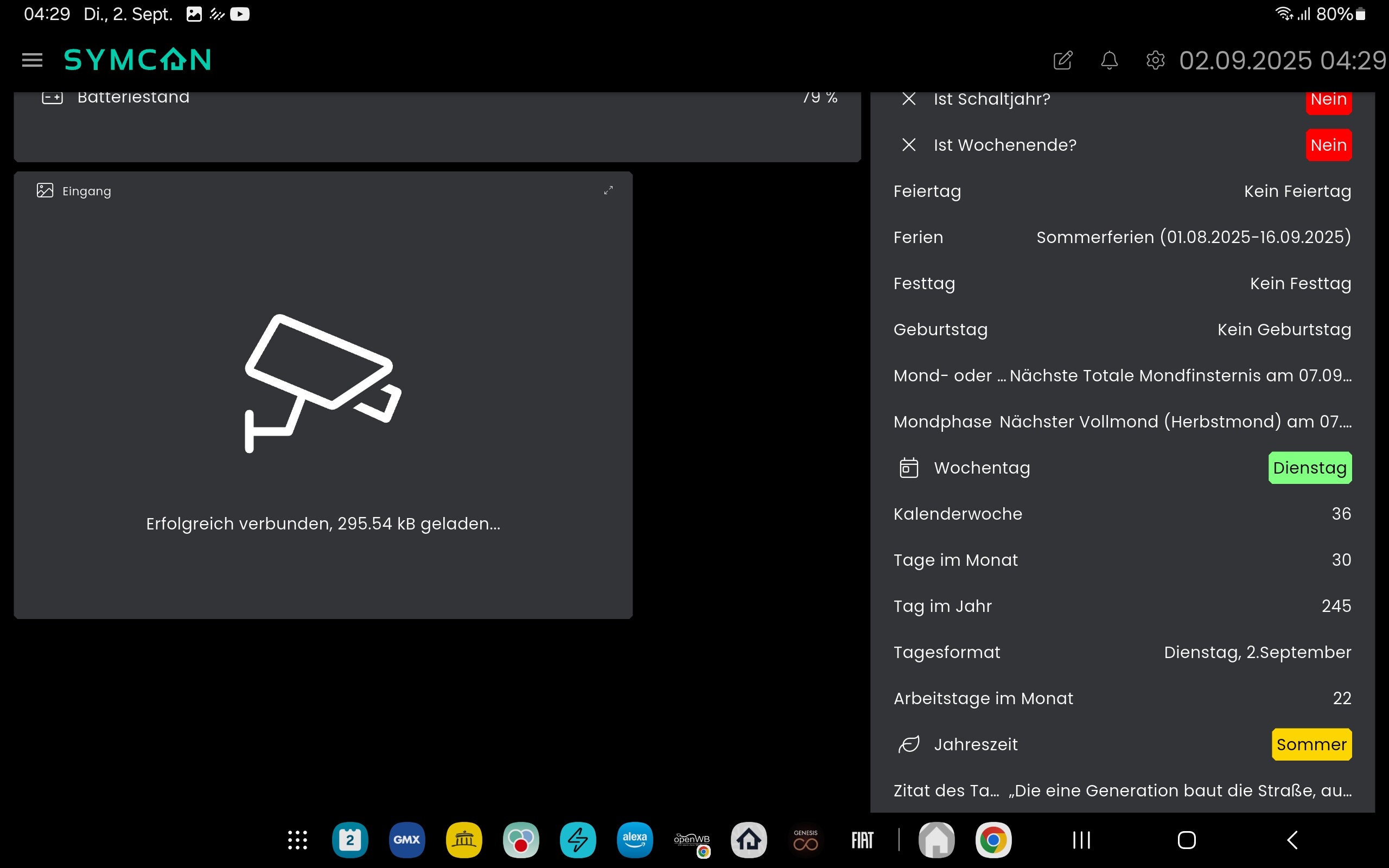Image resolution: width=1389 pixels, height=868 pixels.
Task: Open GMX app from taskbar
Action: click(x=407, y=840)
